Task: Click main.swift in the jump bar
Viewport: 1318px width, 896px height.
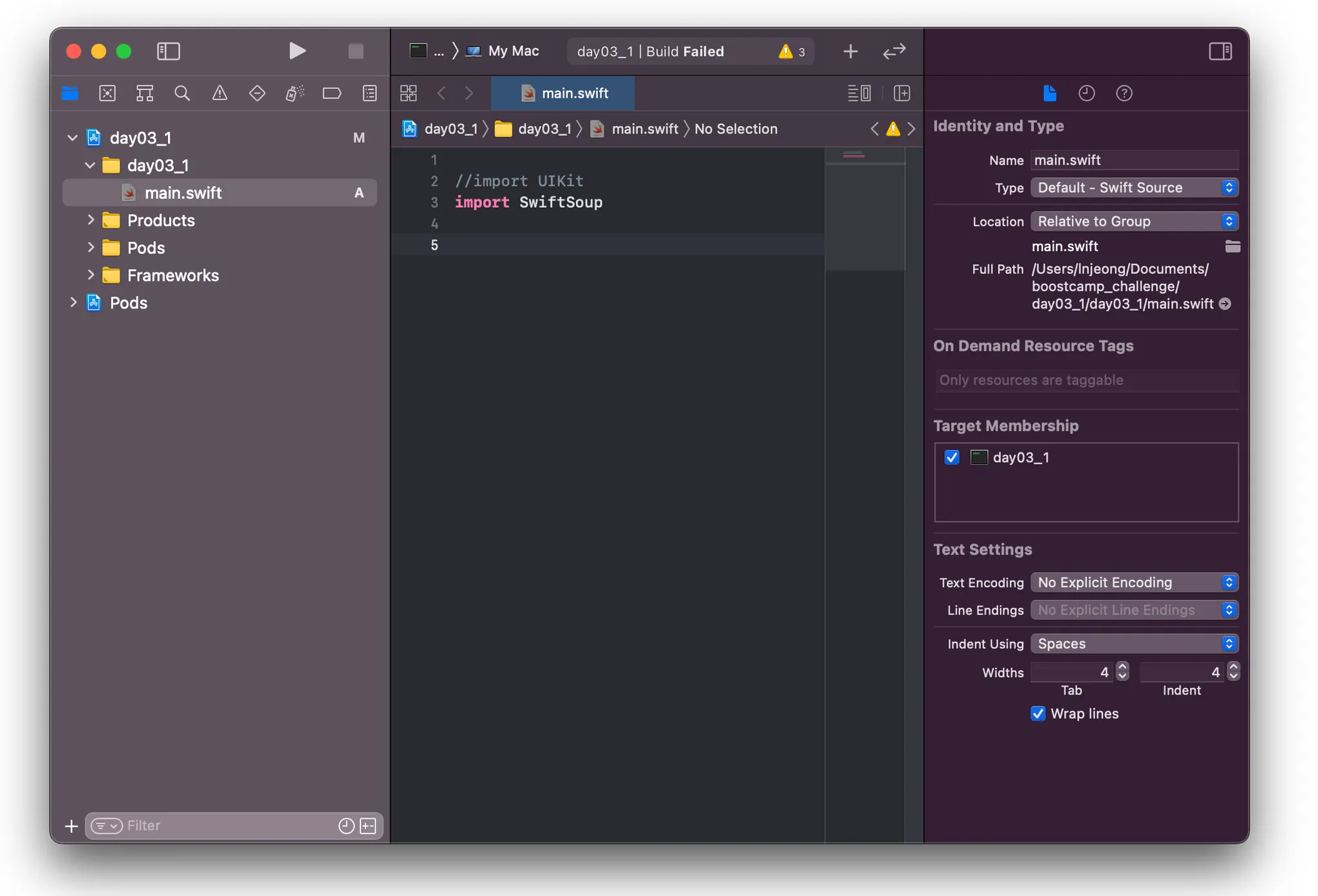Action: coord(644,129)
